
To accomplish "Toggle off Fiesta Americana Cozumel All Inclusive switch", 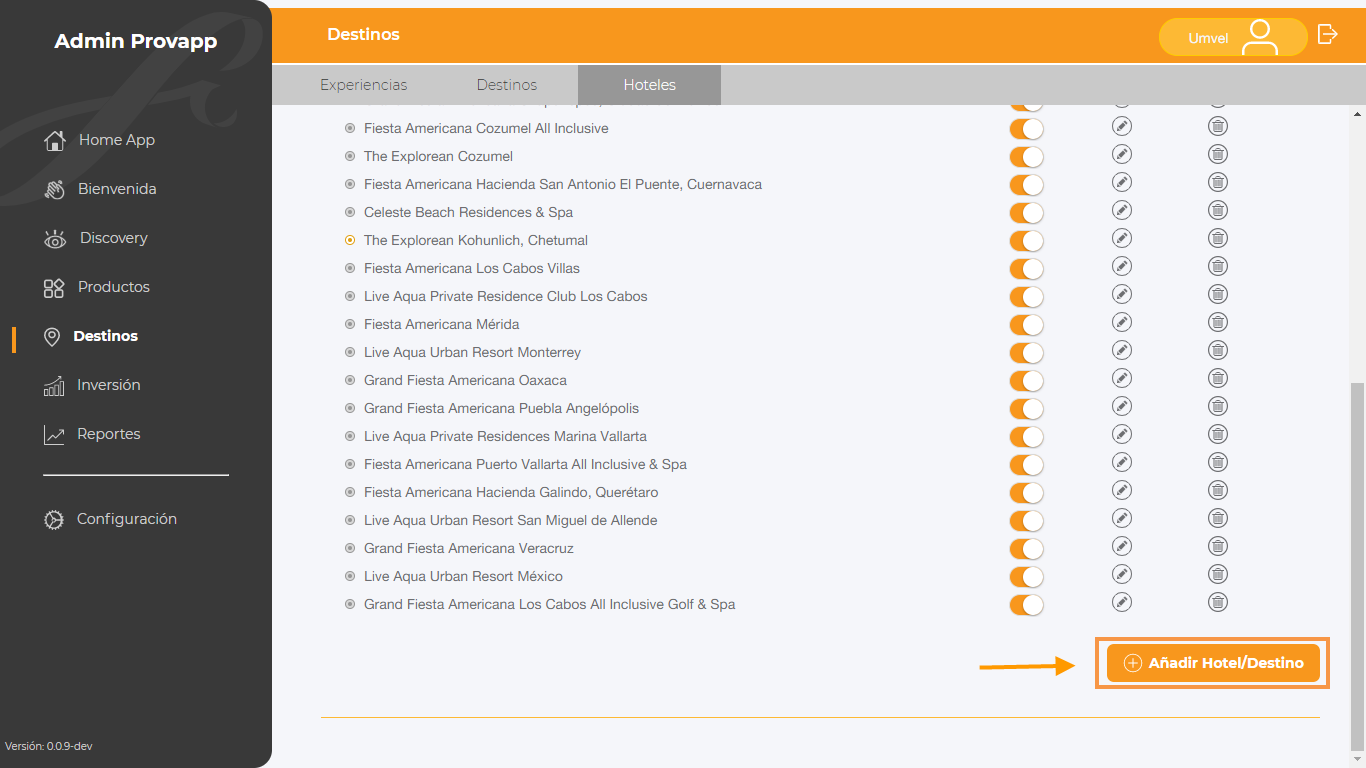I will (x=1026, y=129).
